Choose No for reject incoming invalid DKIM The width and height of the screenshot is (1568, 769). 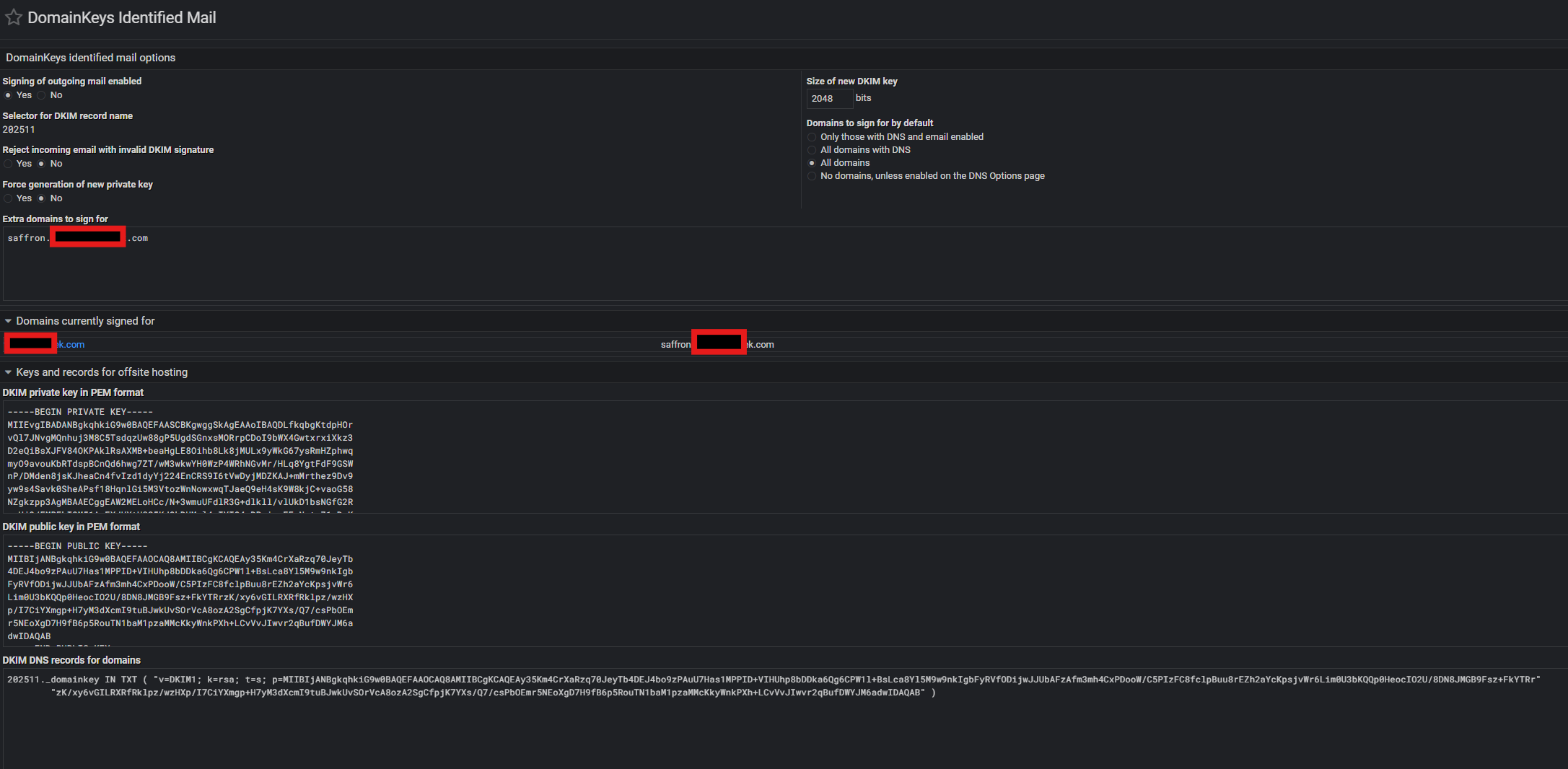tap(42, 164)
